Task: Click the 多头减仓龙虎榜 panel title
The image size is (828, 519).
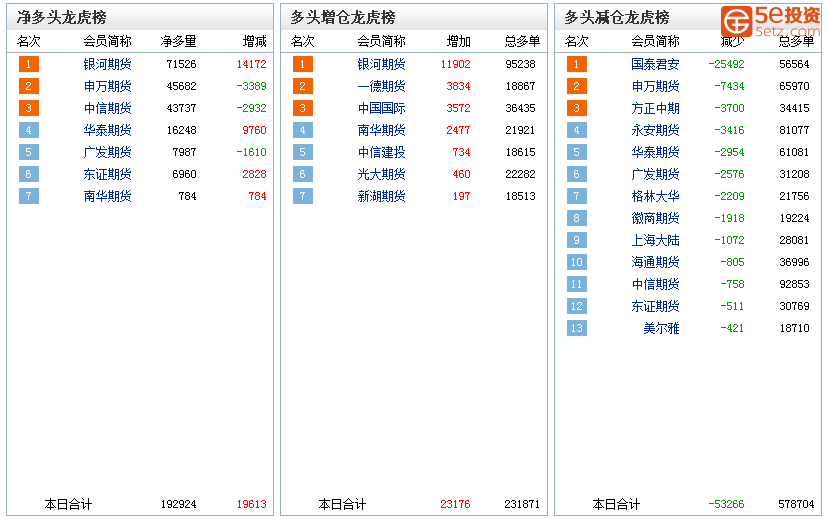Action: (617, 17)
